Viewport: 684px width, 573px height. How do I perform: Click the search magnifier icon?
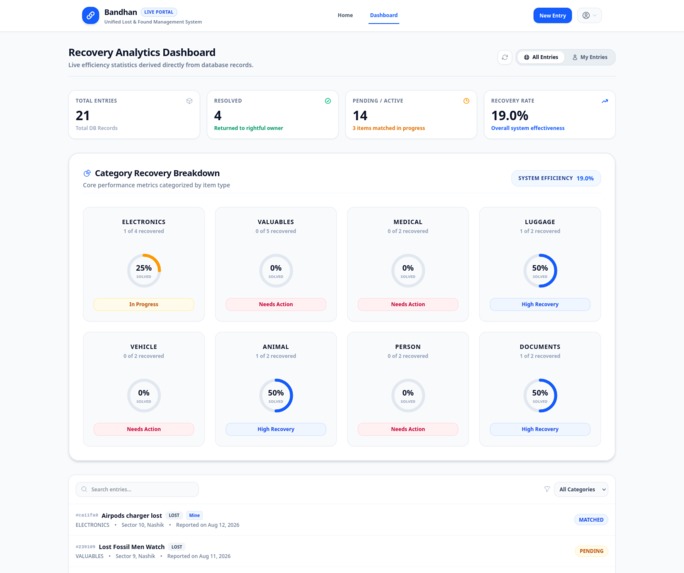[84, 489]
